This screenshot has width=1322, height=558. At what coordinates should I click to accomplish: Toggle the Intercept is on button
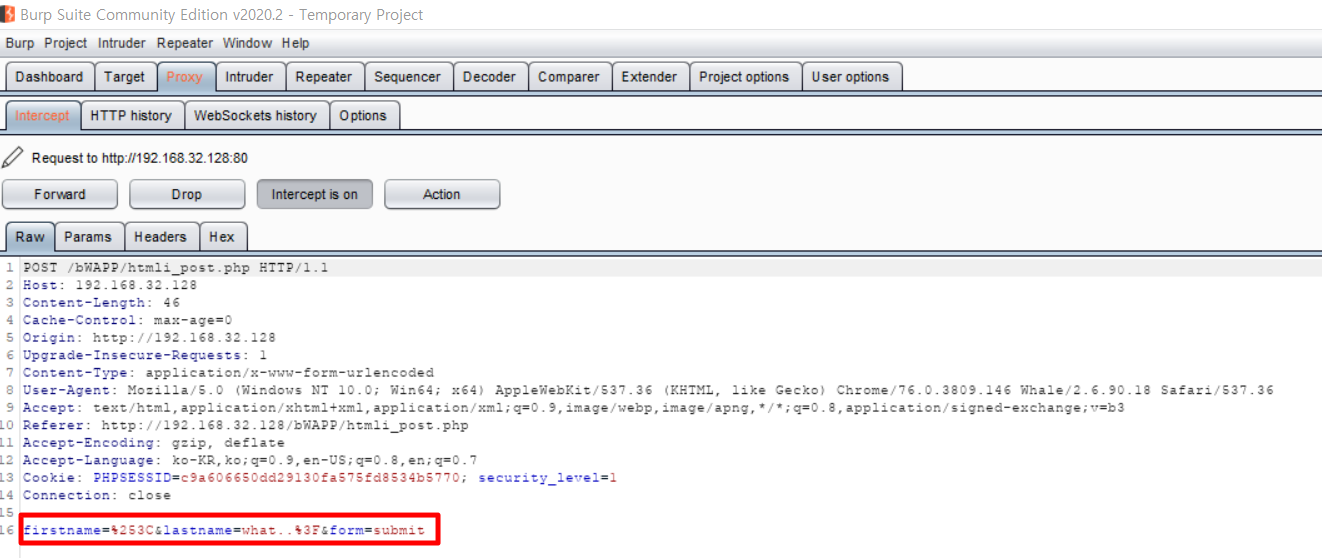click(x=314, y=194)
